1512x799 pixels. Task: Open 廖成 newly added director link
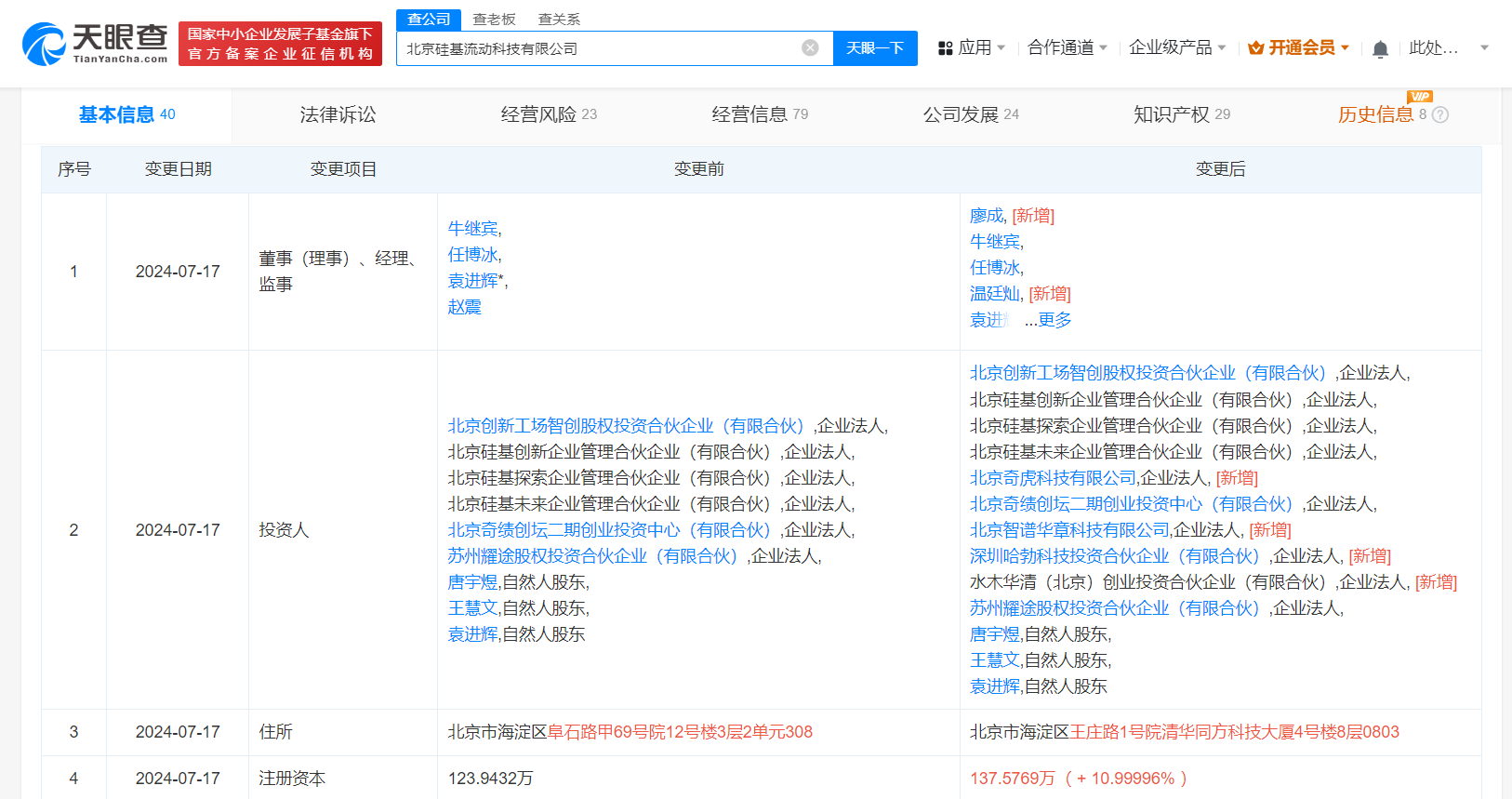(987, 216)
